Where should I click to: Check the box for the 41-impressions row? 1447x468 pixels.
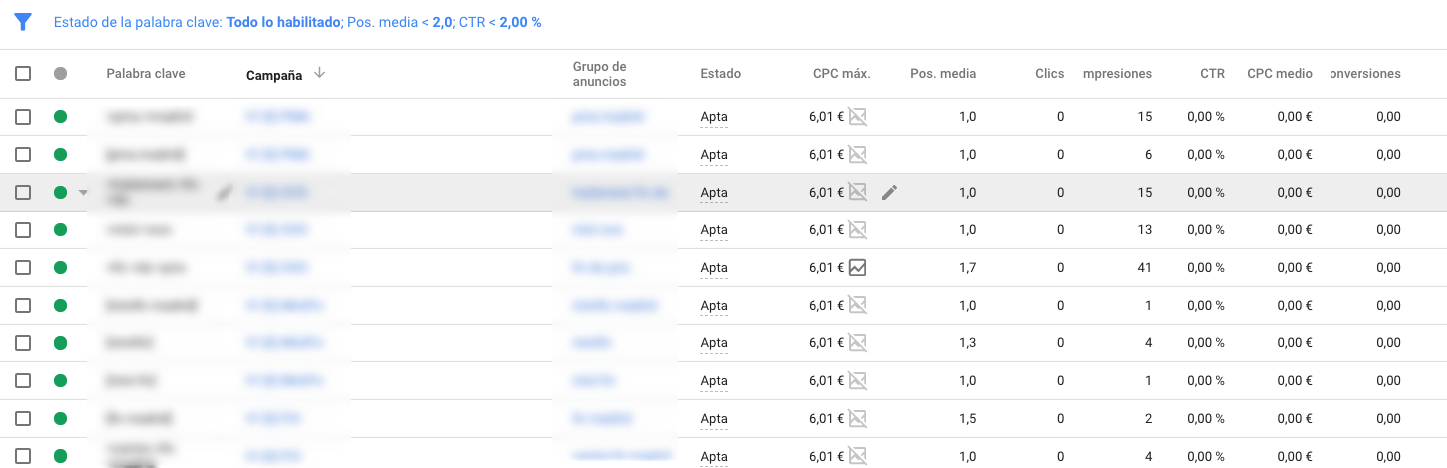click(x=23, y=268)
